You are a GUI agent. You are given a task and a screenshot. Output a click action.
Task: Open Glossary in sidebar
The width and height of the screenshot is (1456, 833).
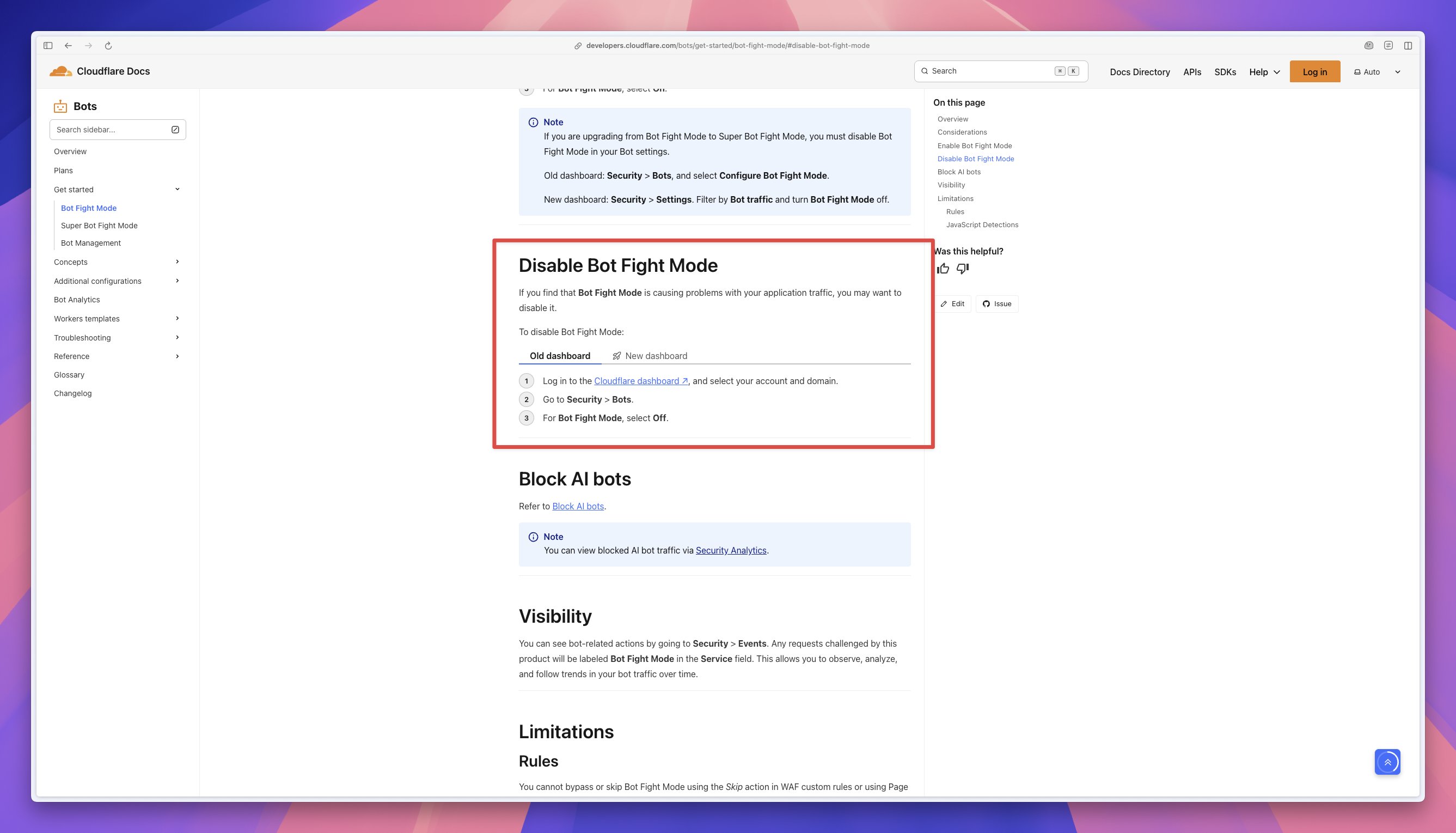69,375
